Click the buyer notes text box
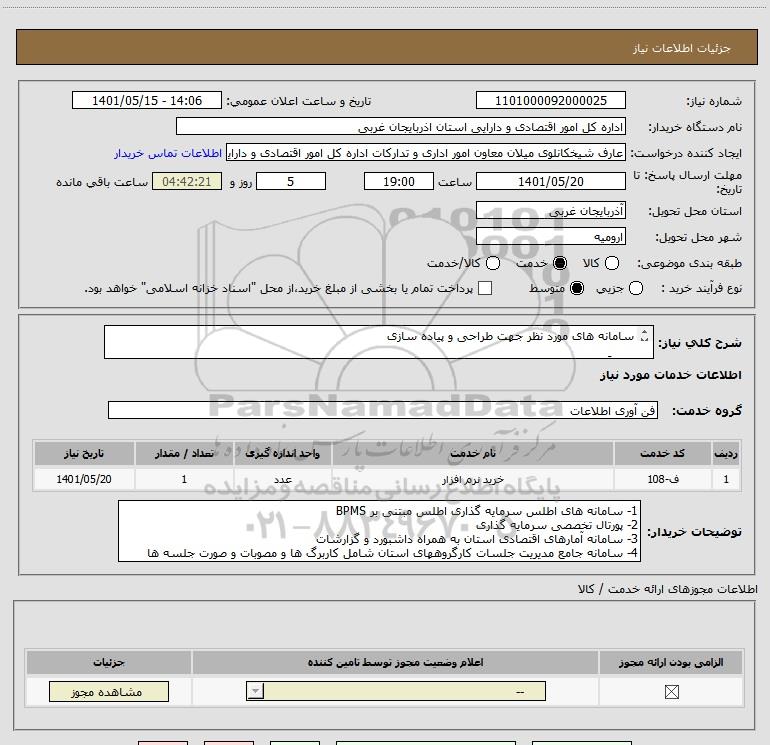The image size is (770, 745). (379, 531)
